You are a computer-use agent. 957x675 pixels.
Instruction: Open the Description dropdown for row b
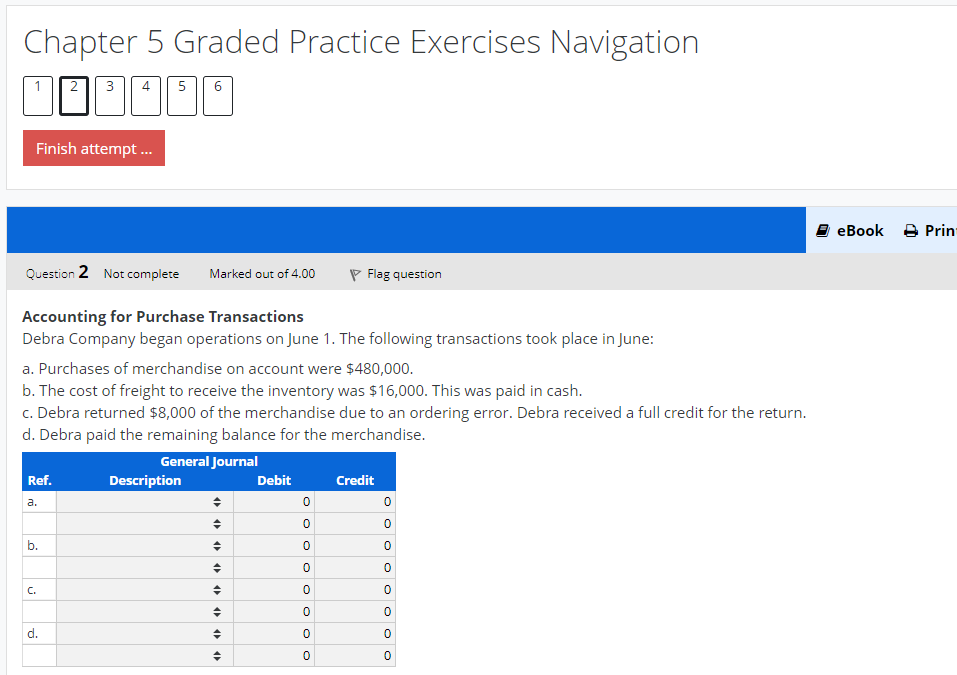[215, 545]
